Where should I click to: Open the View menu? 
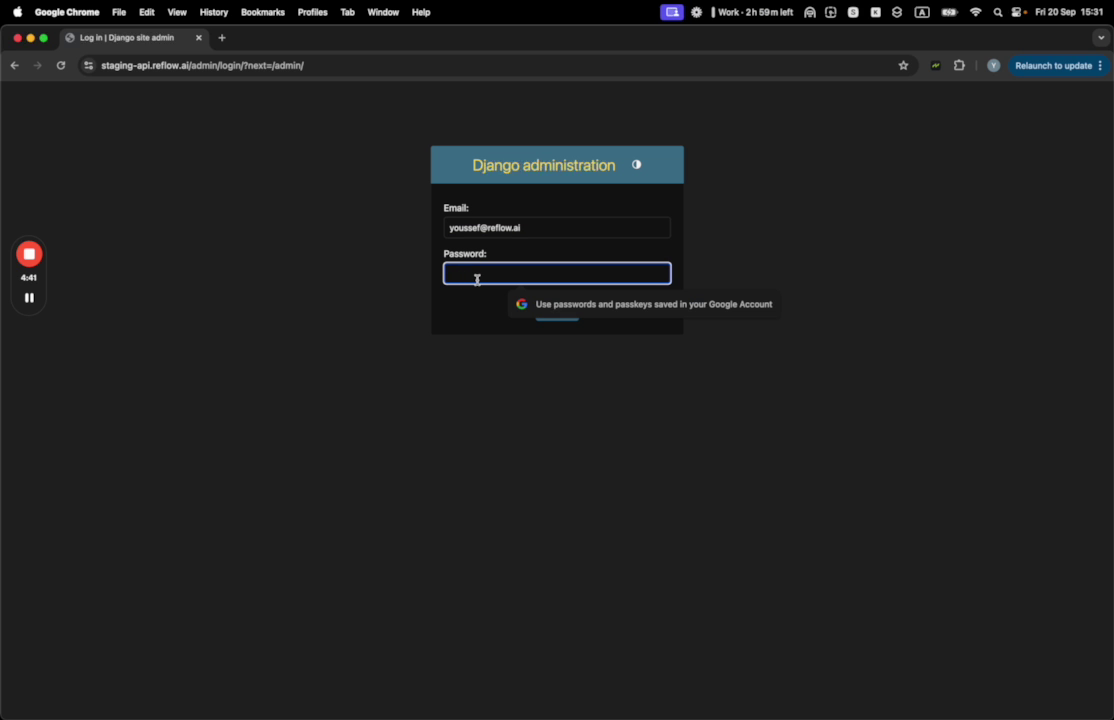(177, 12)
